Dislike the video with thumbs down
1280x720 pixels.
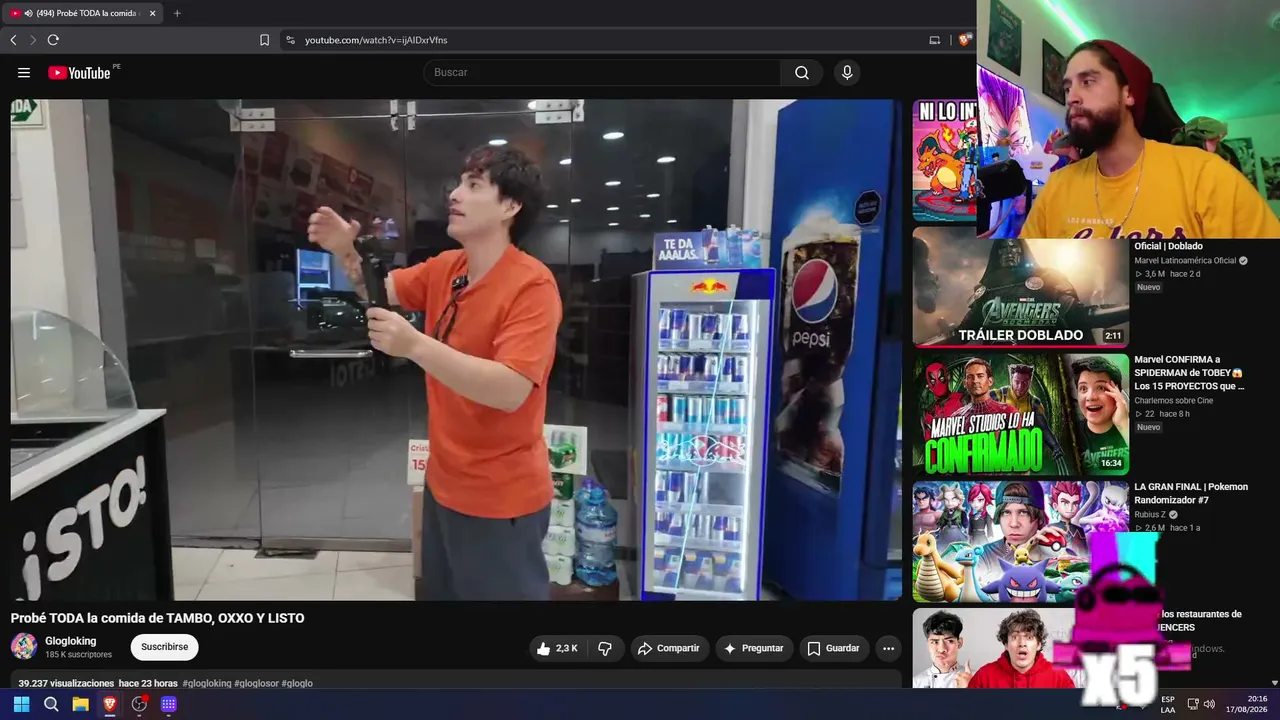click(605, 648)
